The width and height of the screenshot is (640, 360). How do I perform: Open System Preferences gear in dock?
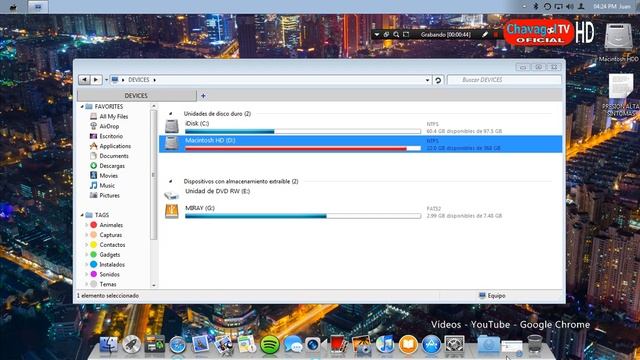point(454,345)
